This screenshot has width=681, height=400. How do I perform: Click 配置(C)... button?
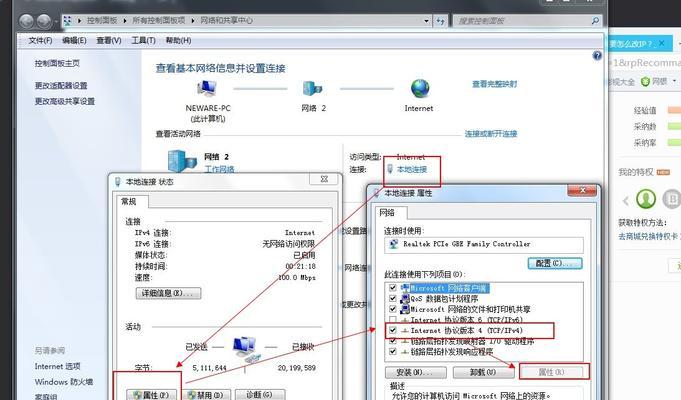[555, 263]
